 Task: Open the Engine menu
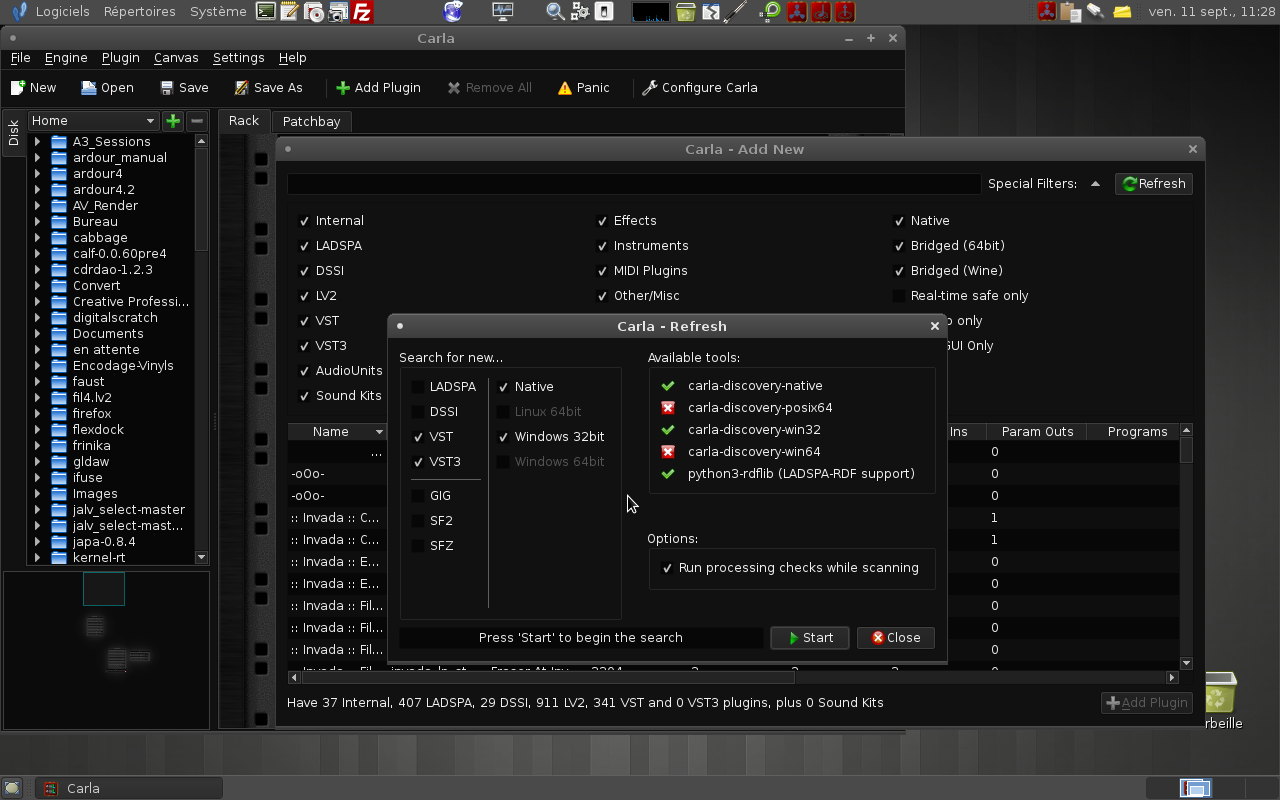[x=66, y=58]
